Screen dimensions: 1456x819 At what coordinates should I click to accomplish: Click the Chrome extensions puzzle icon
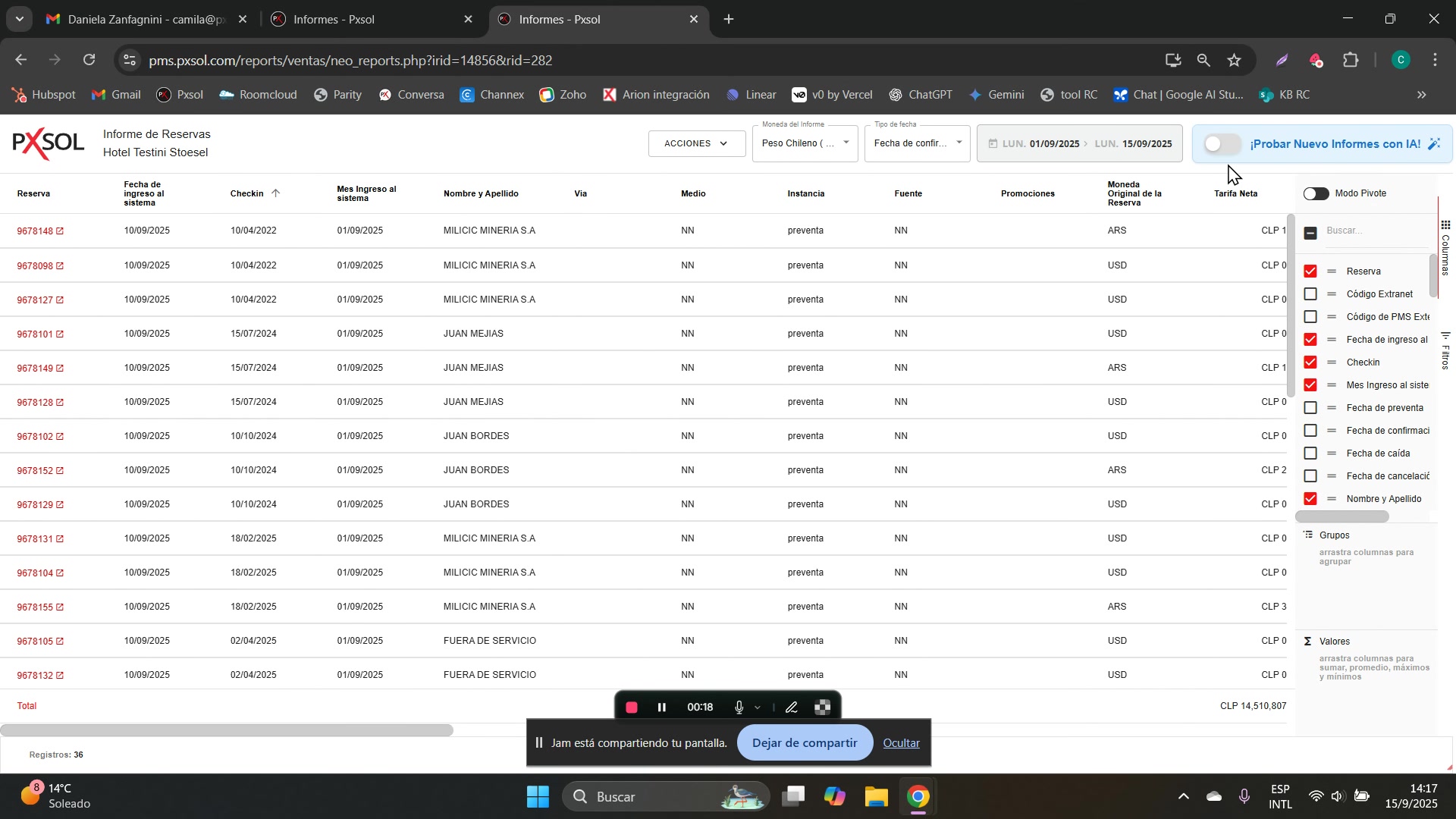[1351, 61]
